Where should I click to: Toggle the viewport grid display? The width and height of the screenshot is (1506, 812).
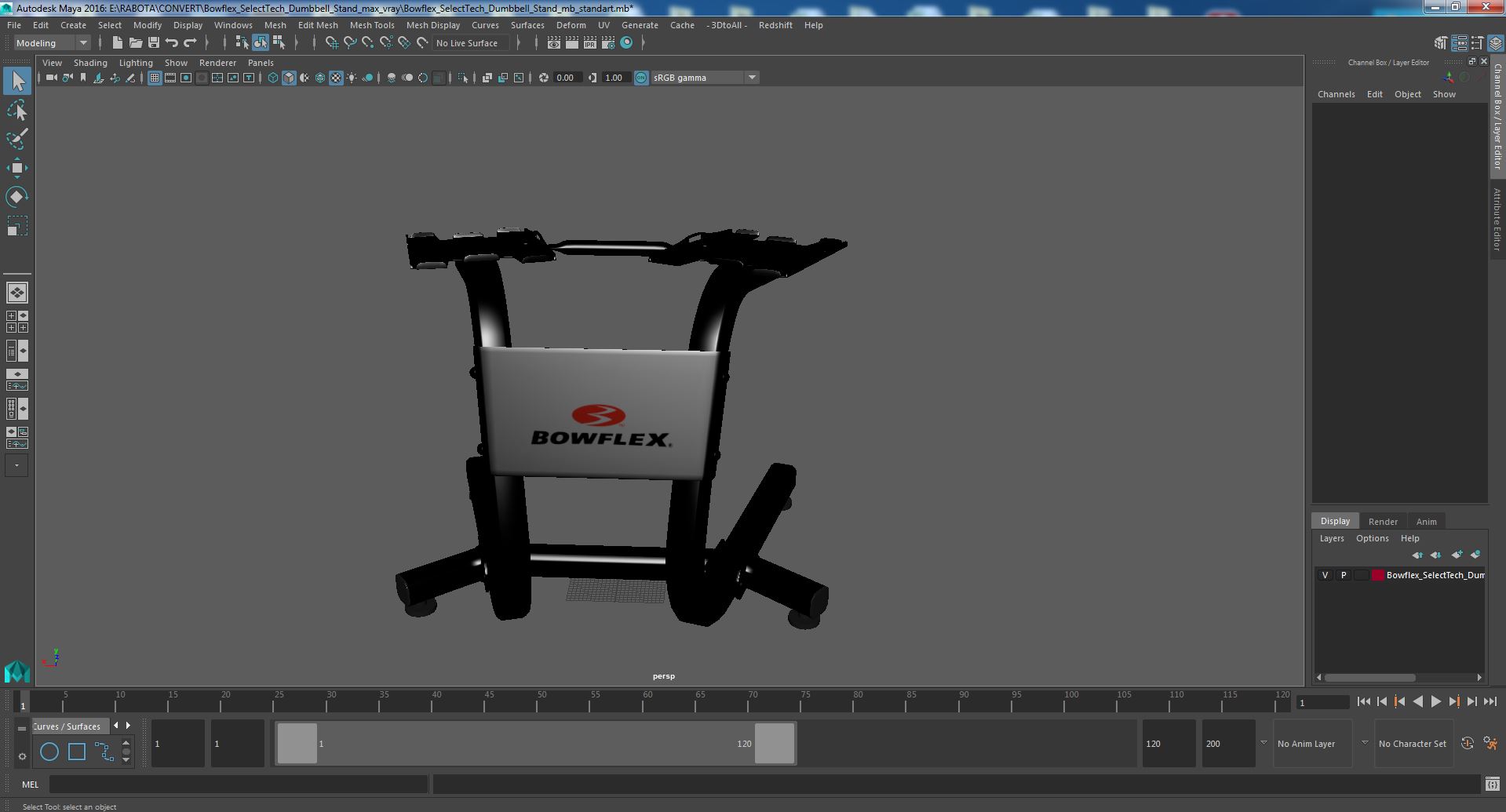coord(154,78)
